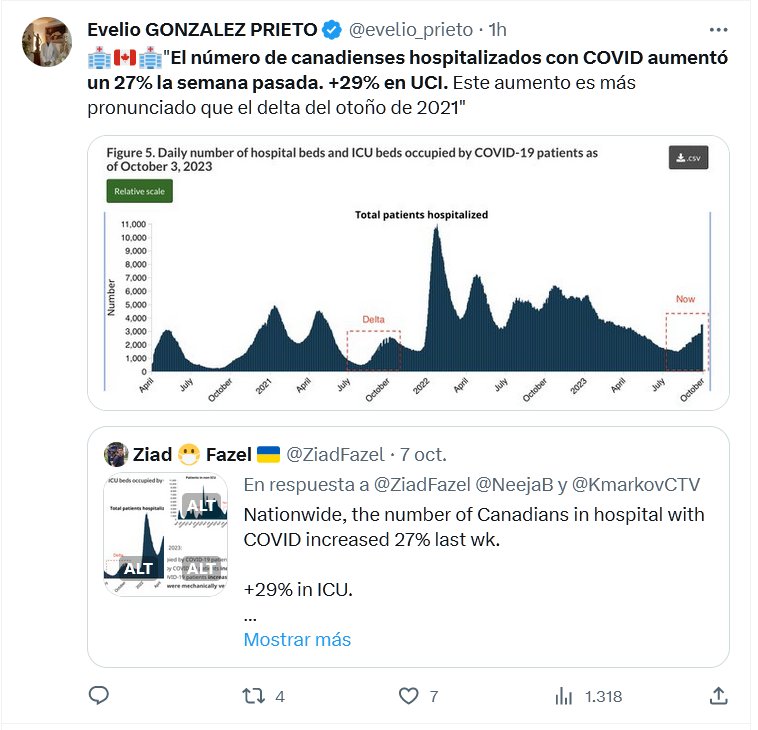The height and width of the screenshot is (730, 758).
Task: Repost this tweet using the retweet icon
Action: [253, 696]
